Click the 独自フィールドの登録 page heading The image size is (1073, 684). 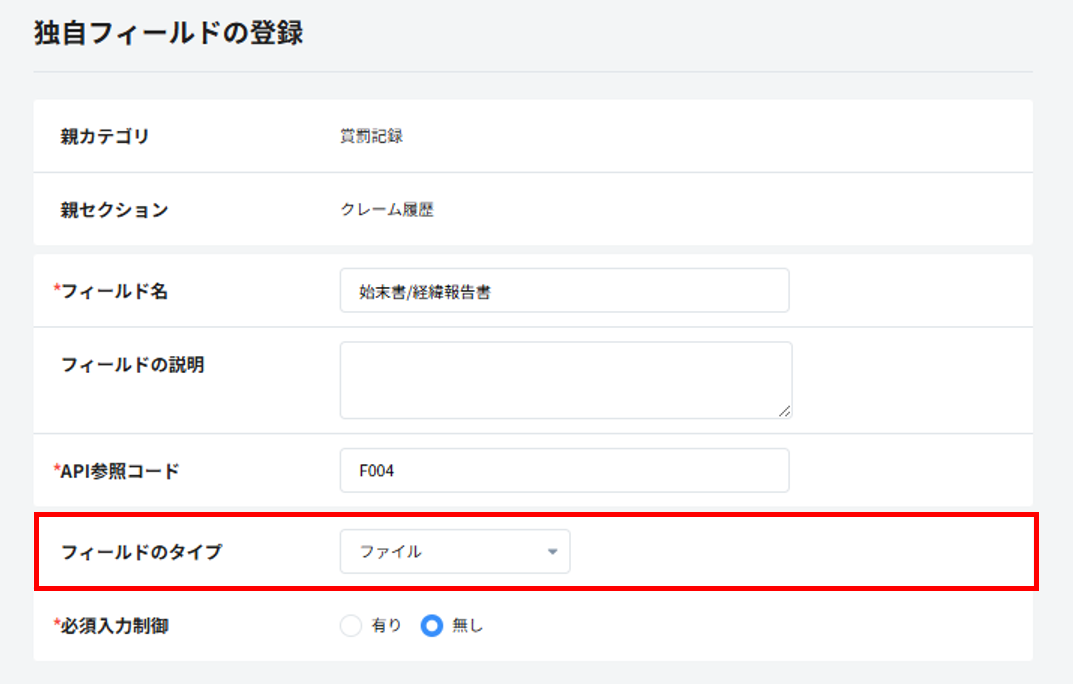168,33
